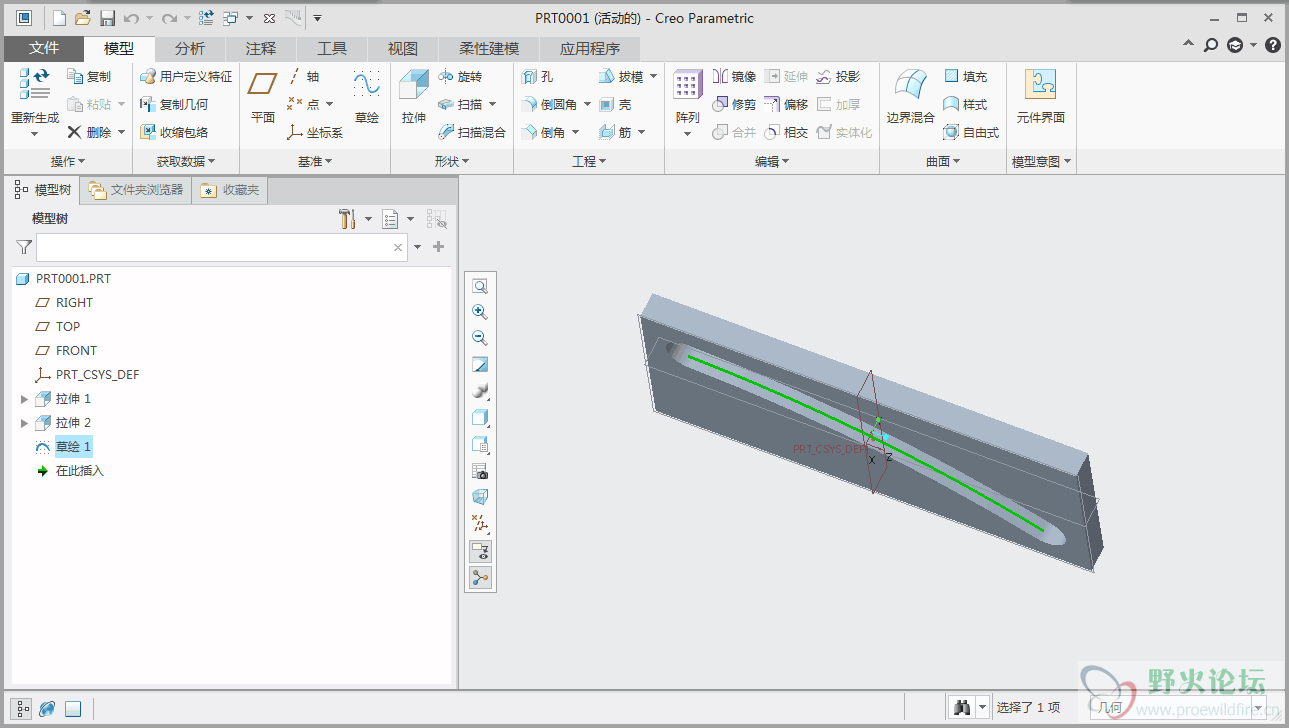Click the Pattern (阵列) tool icon
This screenshot has height=728, width=1289.
(687, 86)
